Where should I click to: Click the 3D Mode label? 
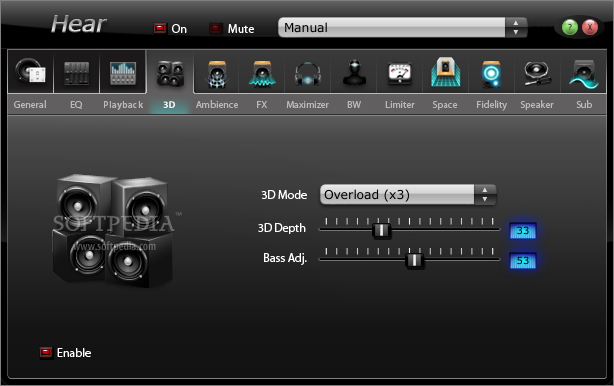(284, 195)
